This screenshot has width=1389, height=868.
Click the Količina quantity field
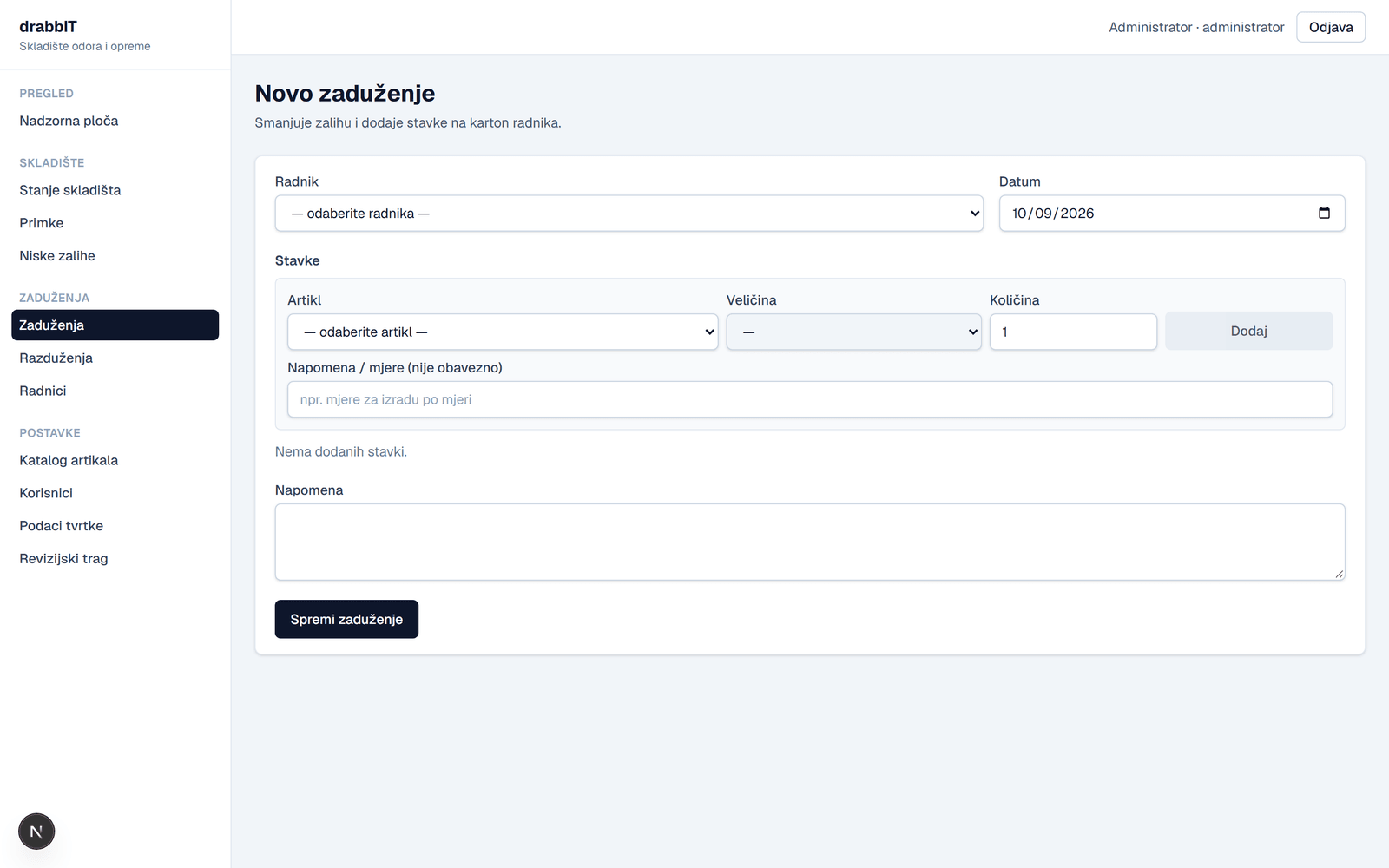pos(1073,332)
